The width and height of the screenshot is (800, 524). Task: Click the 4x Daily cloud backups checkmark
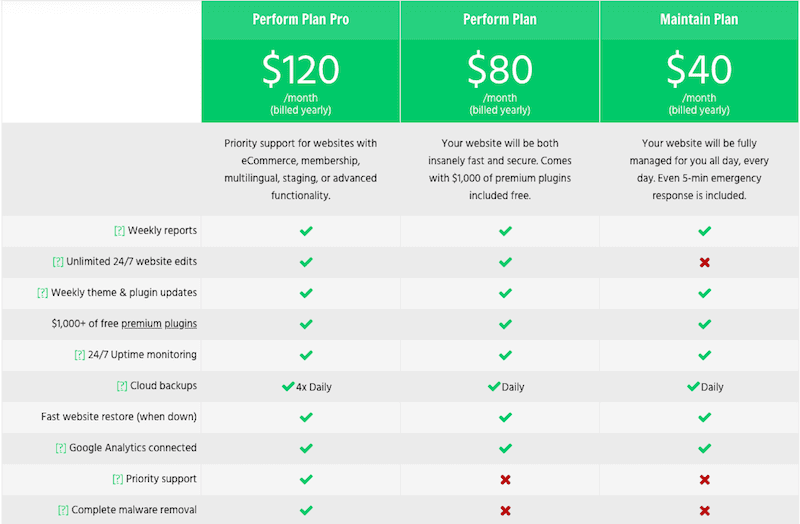288,386
